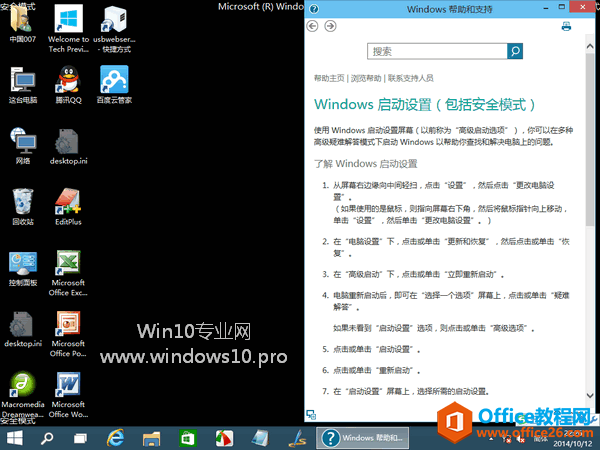Click the help window vertical scrollbar thumb

coord(590,140)
